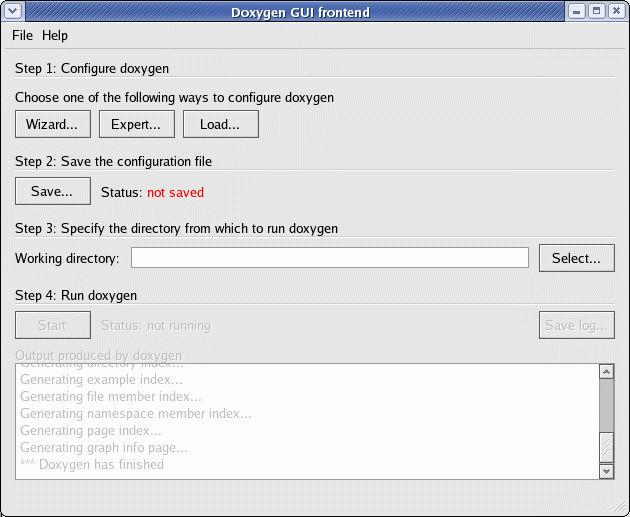Click the 'Doxygen has finished' output line
Viewport: 630px width, 517px height.
(x=92, y=464)
